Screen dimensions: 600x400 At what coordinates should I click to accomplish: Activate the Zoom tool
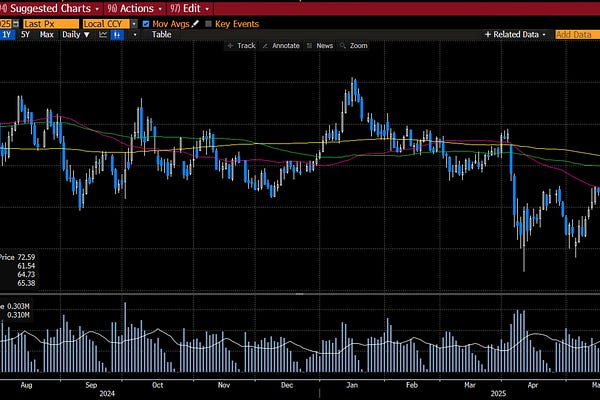(x=354, y=46)
